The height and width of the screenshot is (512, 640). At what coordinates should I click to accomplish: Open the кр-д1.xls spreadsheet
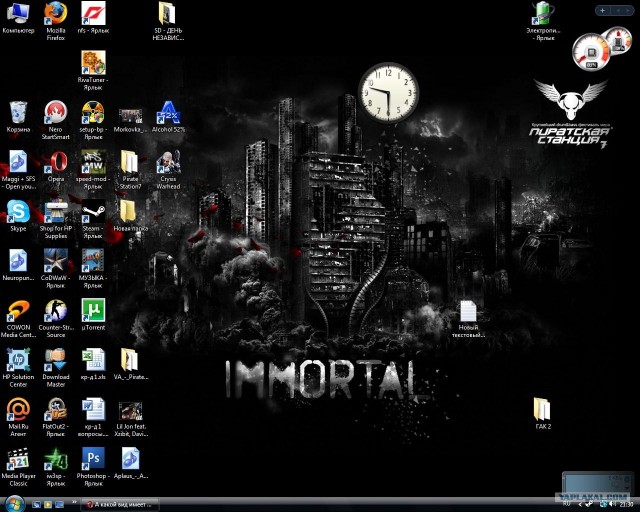(93, 365)
